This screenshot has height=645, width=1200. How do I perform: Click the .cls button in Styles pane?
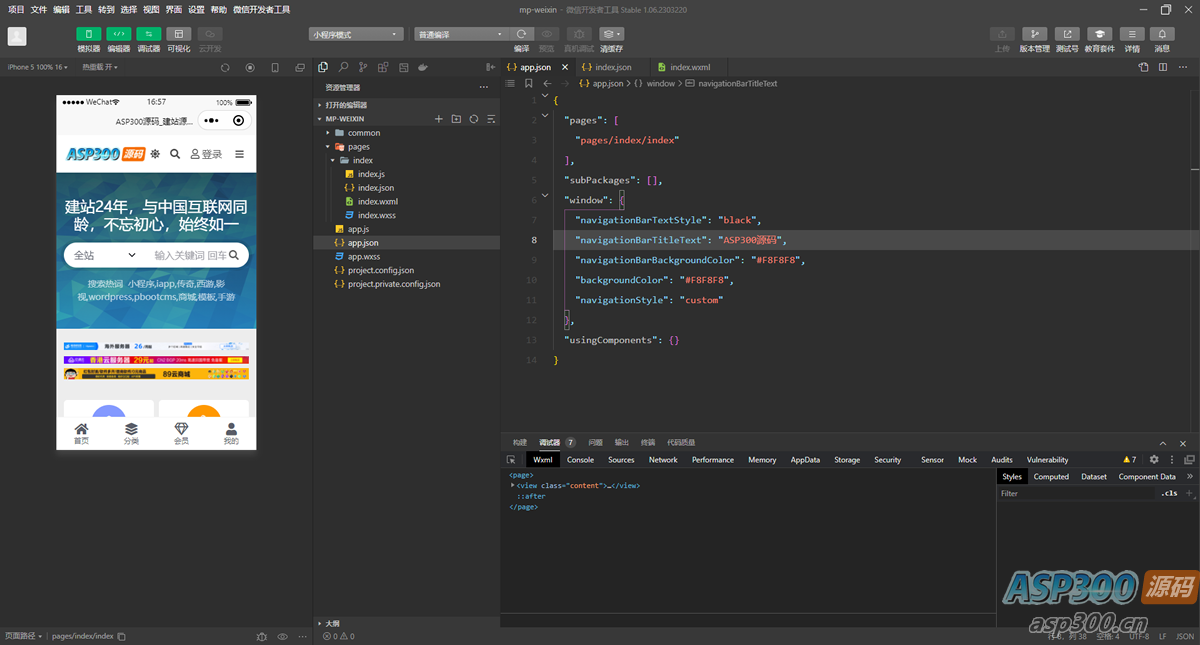(x=1168, y=493)
